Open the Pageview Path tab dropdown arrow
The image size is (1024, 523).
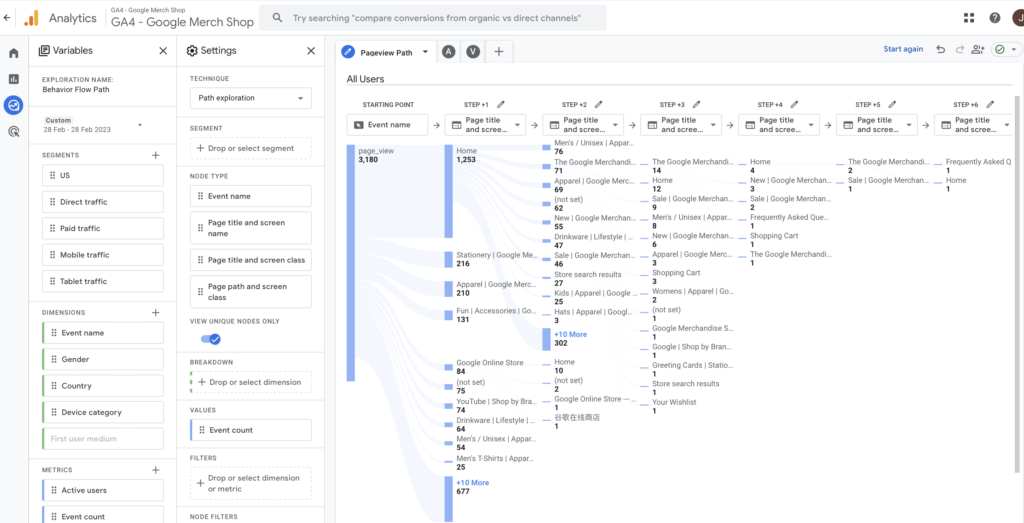[x=425, y=52]
